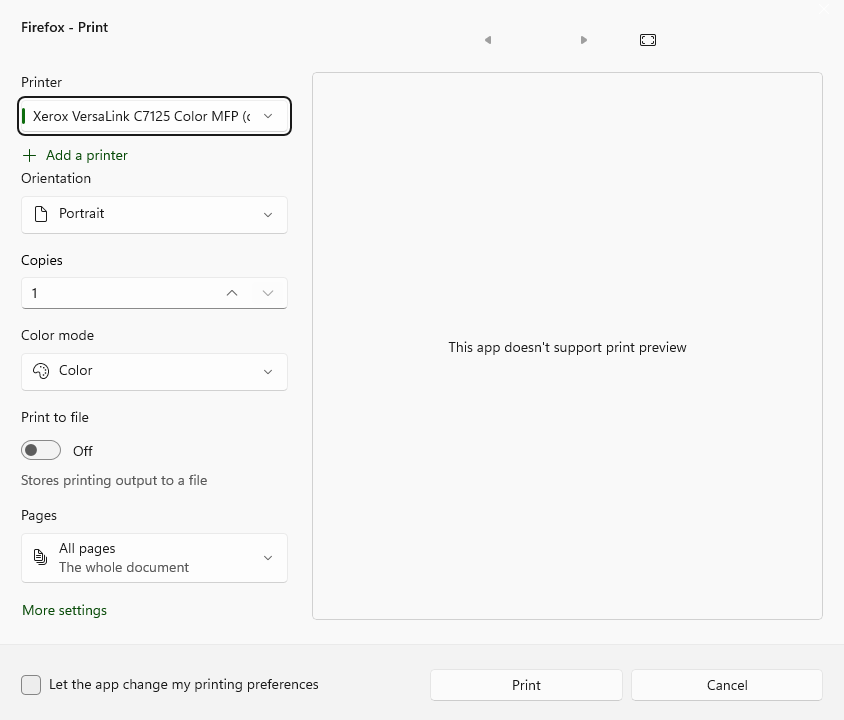Click the All pages document icon
Image resolution: width=844 pixels, height=720 pixels.
[40, 557]
